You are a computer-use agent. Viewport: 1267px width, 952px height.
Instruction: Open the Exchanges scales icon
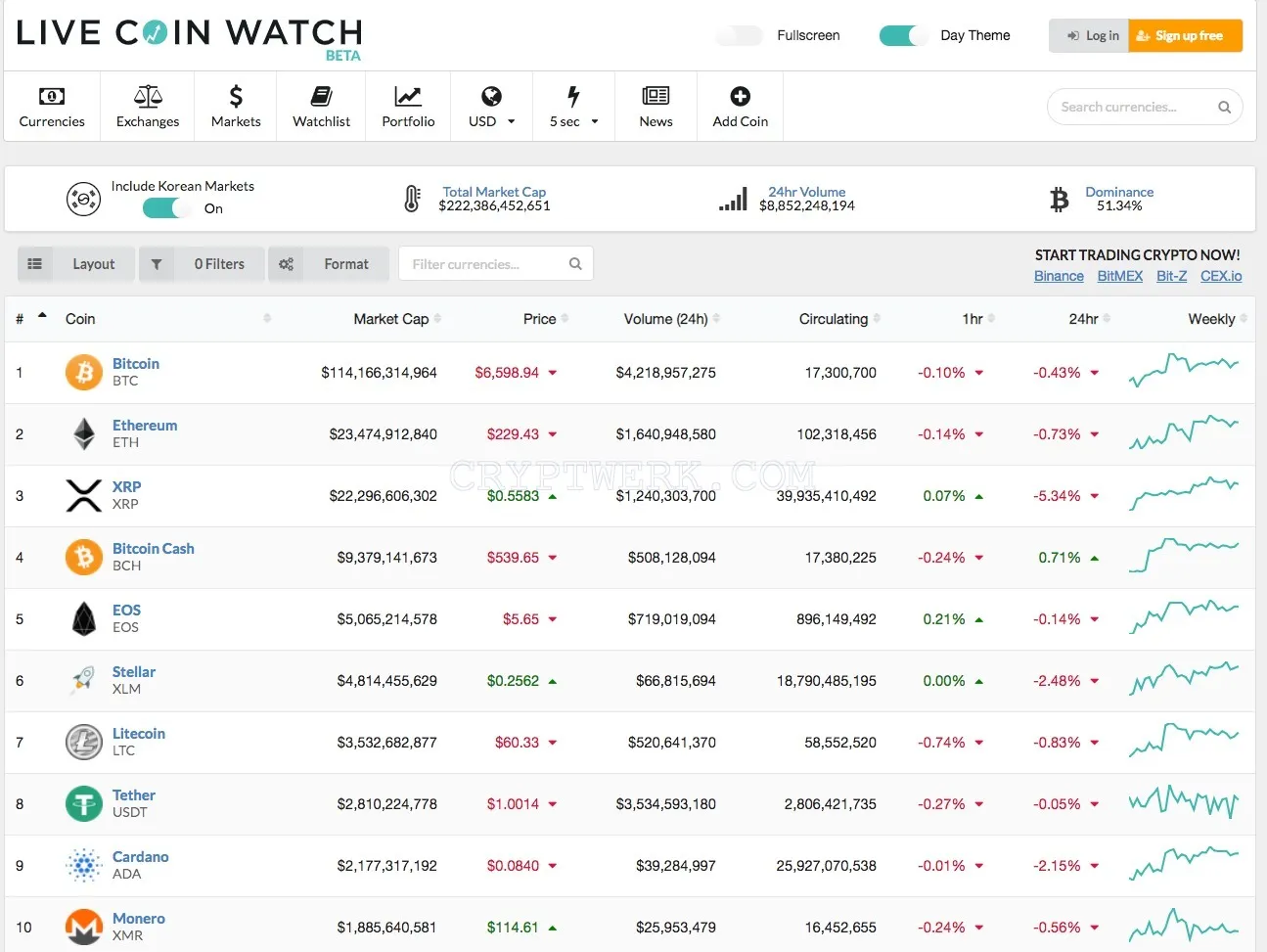click(x=148, y=96)
